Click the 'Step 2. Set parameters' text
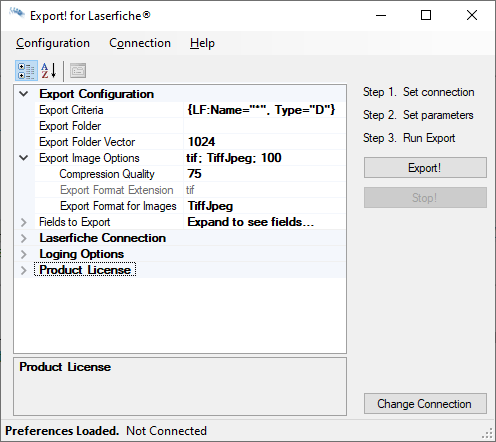Image resolution: width=496 pixels, height=442 pixels. tap(418, 115)
